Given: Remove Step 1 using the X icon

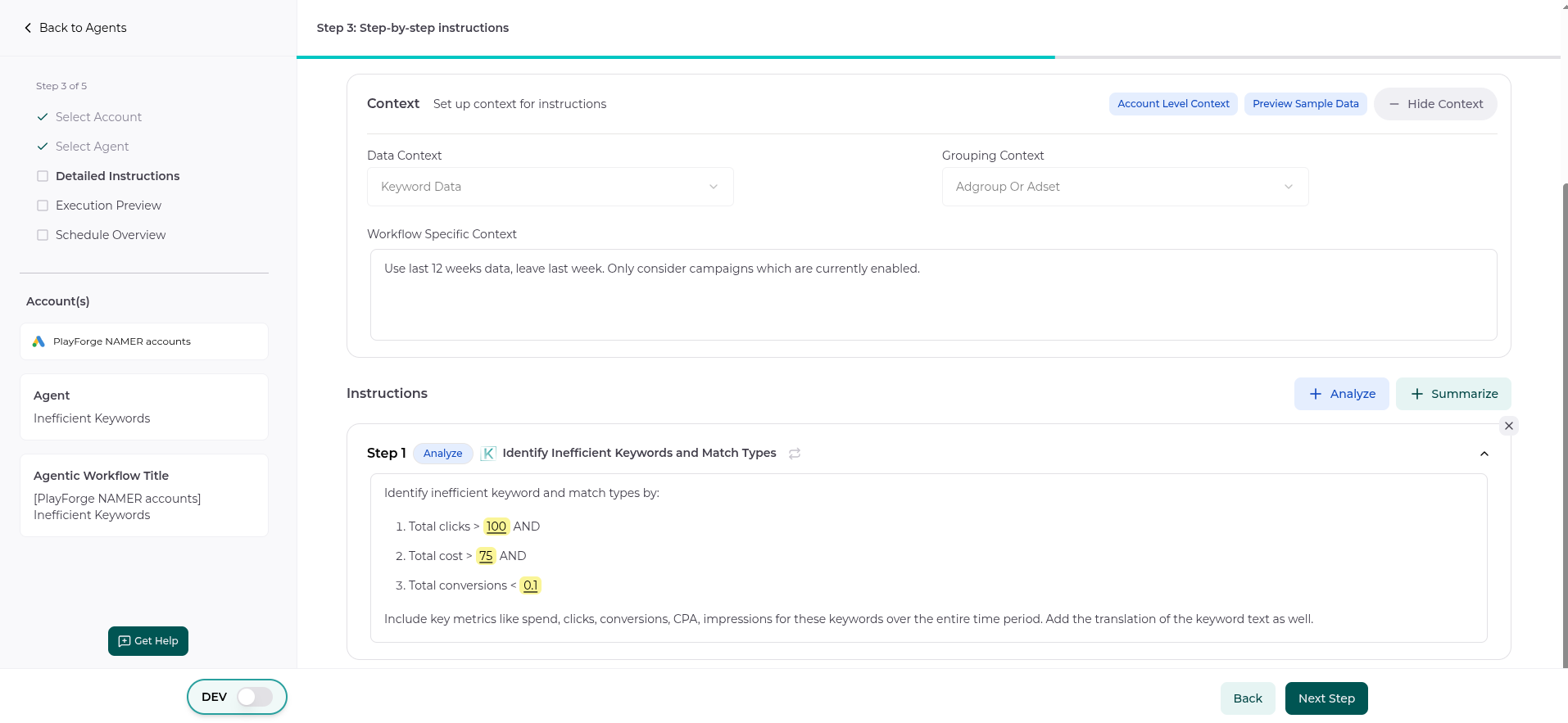Looking at the screenshot, I should (x=1508, y=426).
